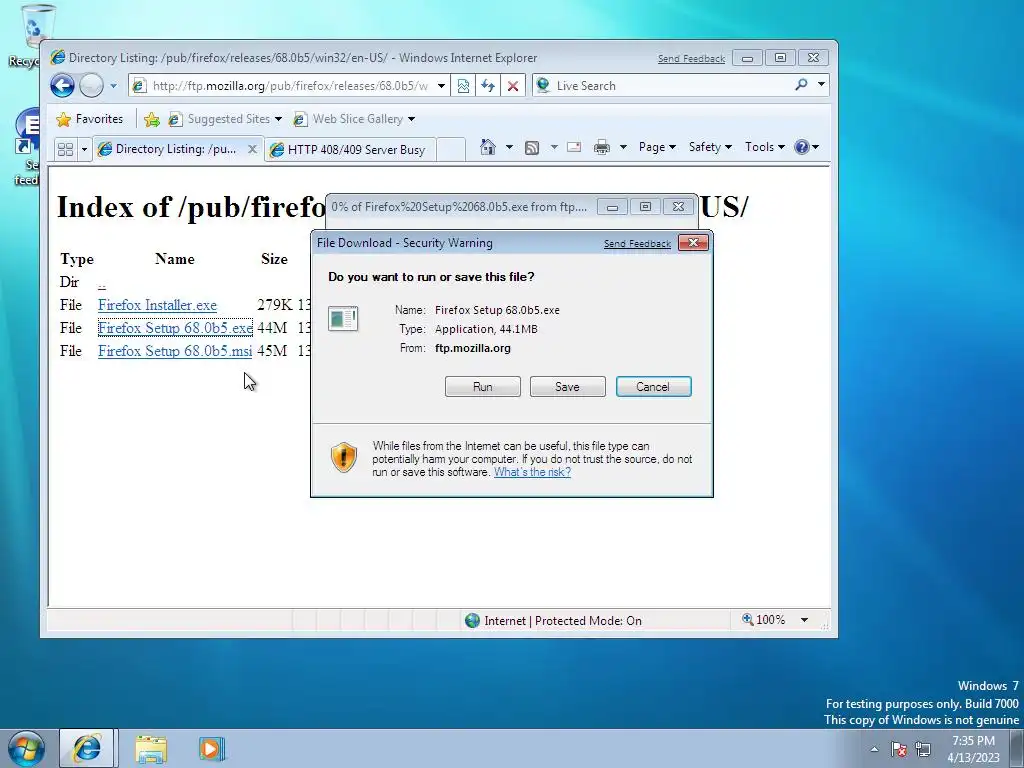Click the application file icon in dialog
Screen dimensions: 1024x768
(343, 319)
